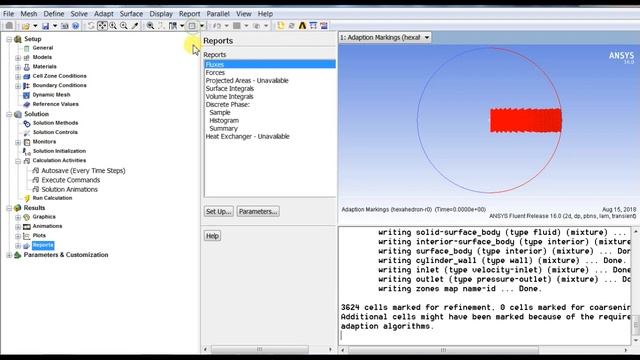Select Histogram under Discrete Phase
Screen dimensions: 640x360
pyautogui.click(x=224, y=120)
